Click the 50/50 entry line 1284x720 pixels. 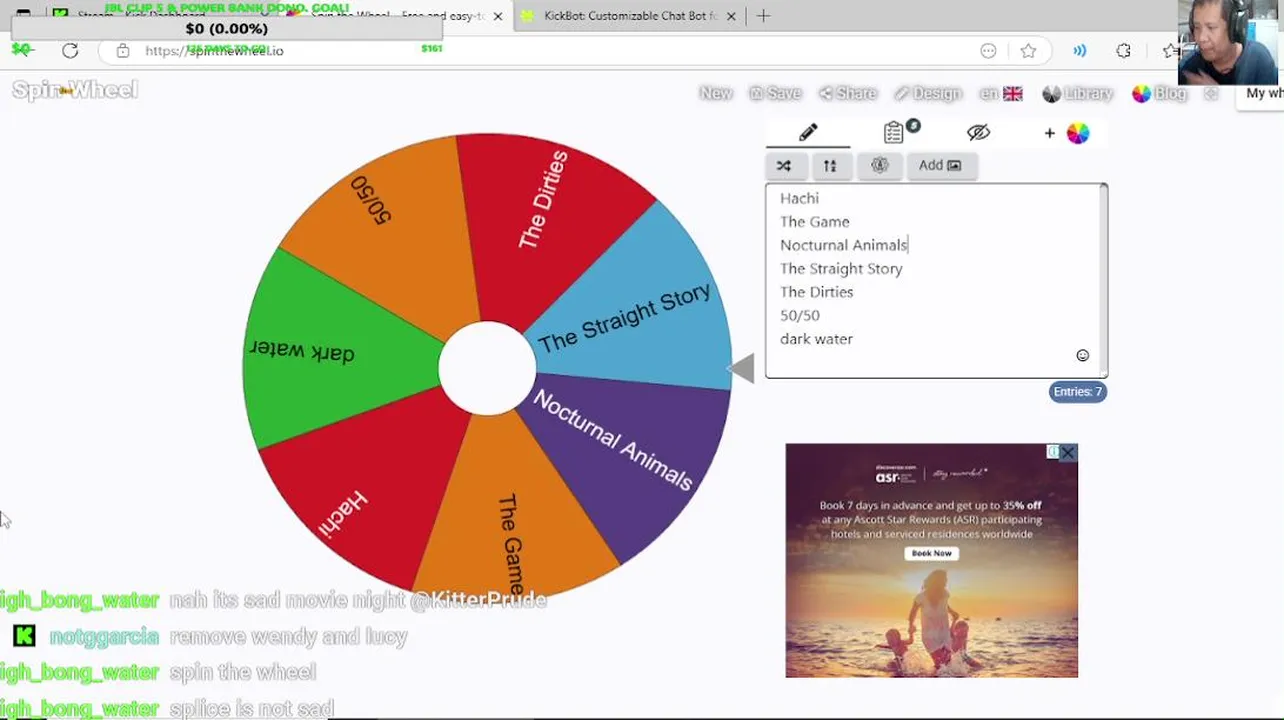(x=800, y=315)
